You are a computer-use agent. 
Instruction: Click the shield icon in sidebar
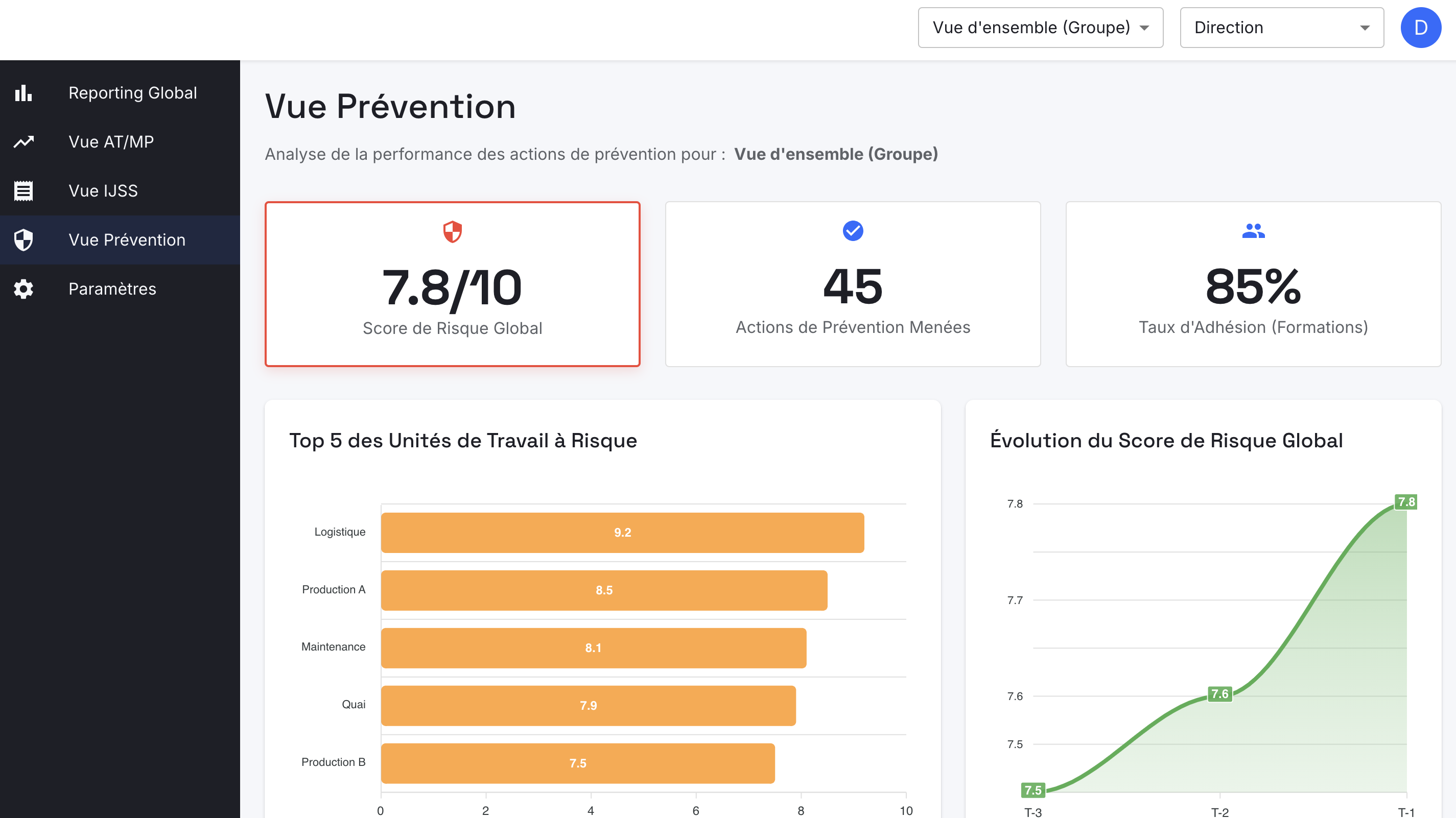pos(23,239)
